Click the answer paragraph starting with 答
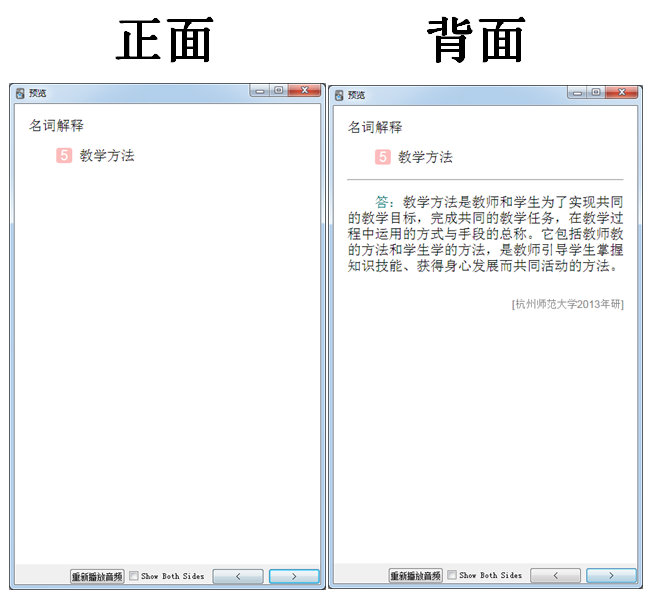650x590 pixels. (485, 234)
